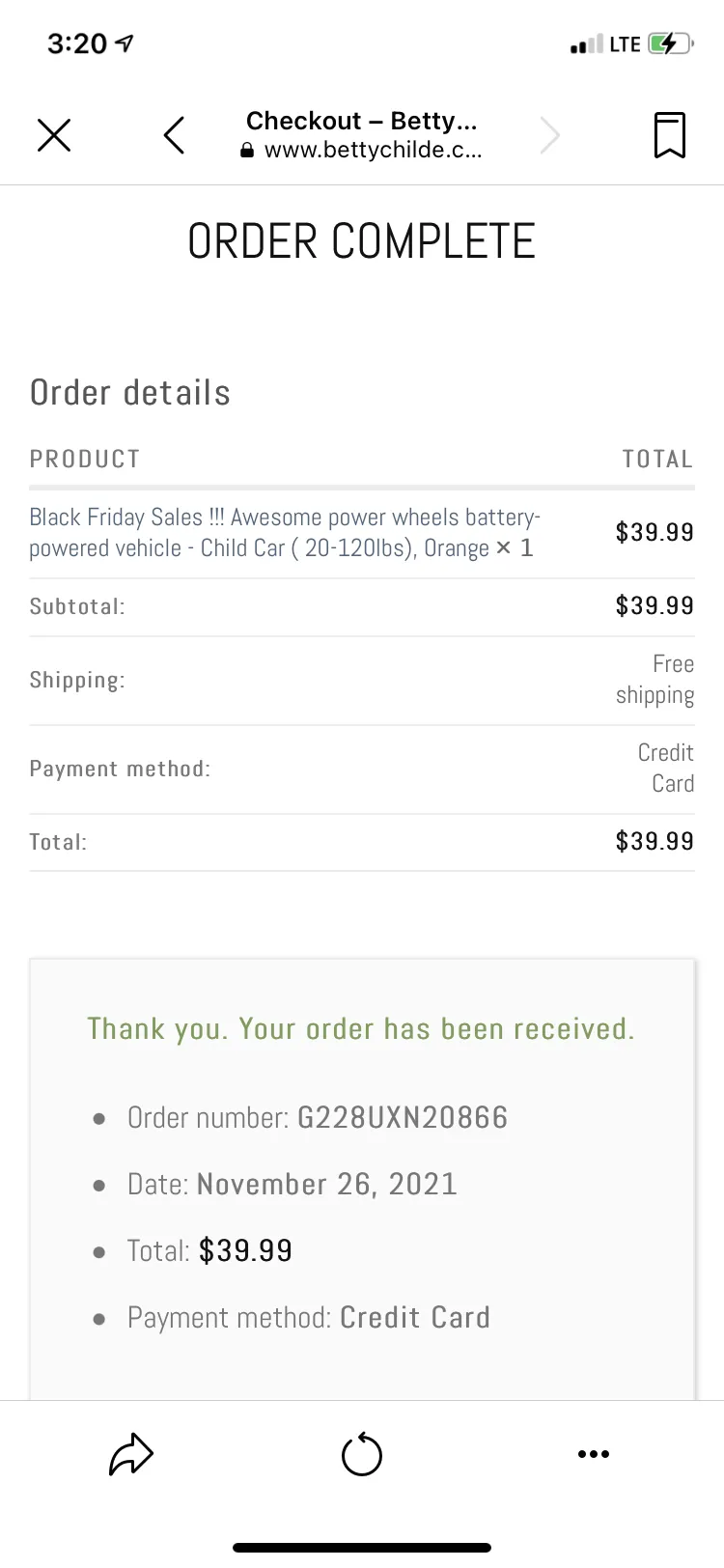This screenshot has width=724, height=1568.
Task: Tap the share arrow icon
Action: pyautogui.click(x=131, y=1454)
